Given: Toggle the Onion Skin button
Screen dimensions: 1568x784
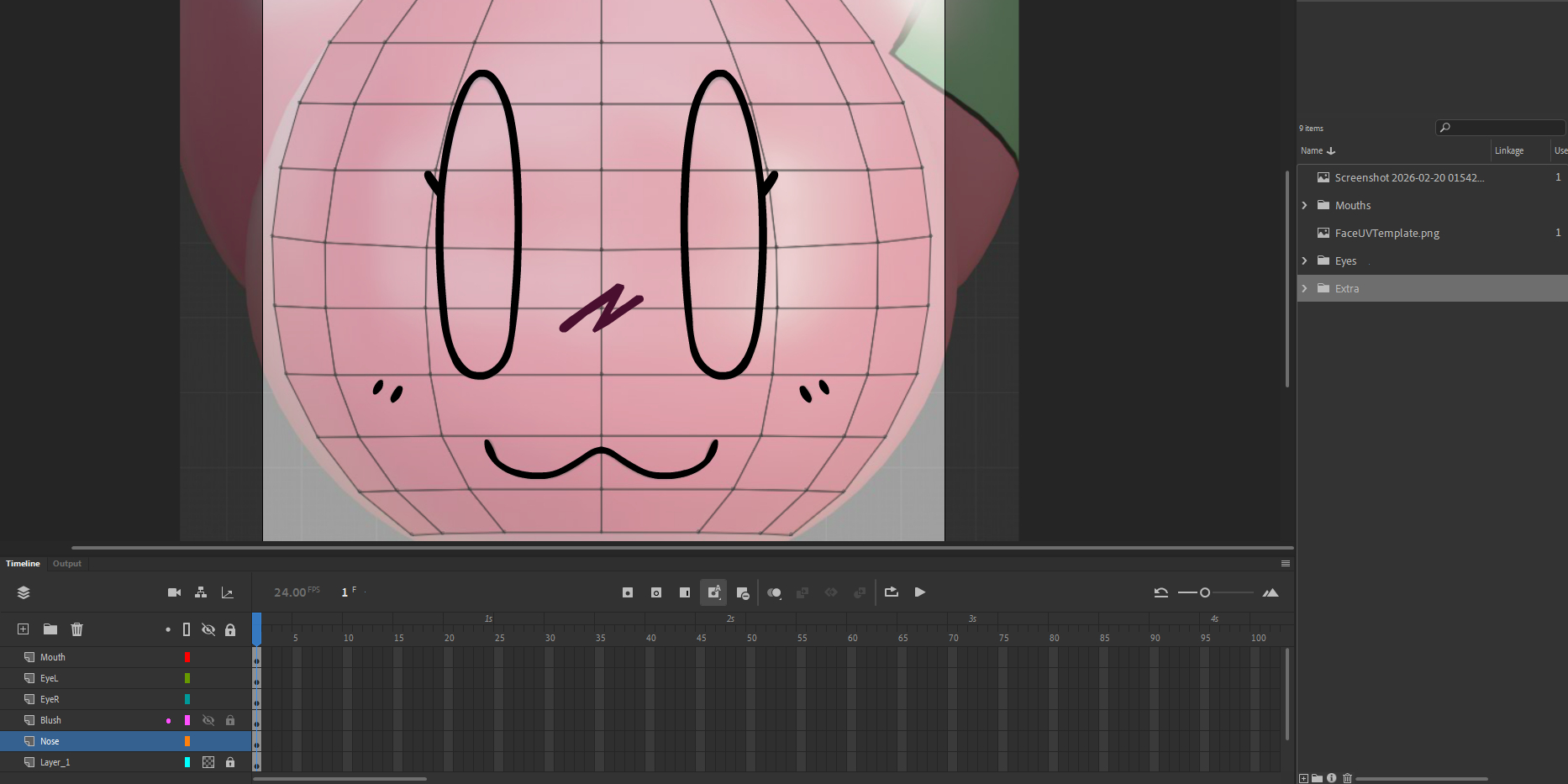Looking at the screenshot, I should pyautogui.click(x=774, y=592).
